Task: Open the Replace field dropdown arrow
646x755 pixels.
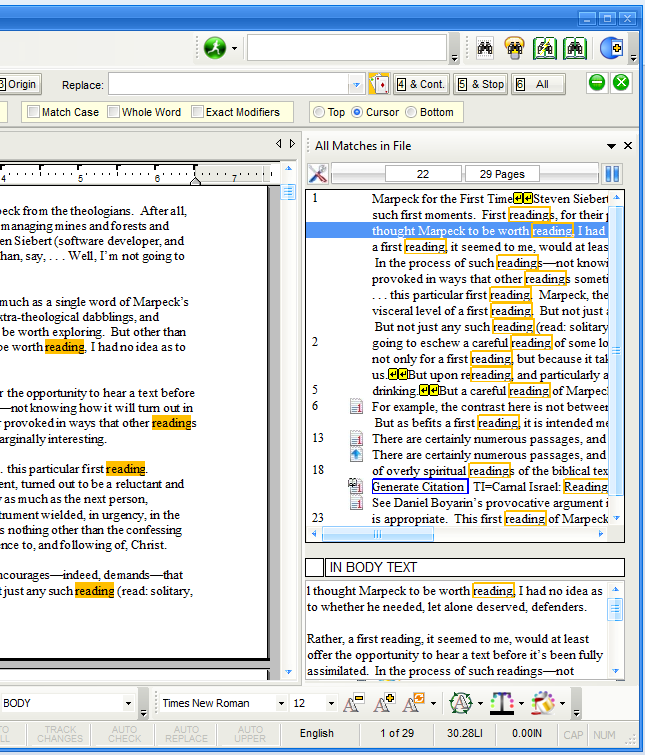Action: pos(356,85)
